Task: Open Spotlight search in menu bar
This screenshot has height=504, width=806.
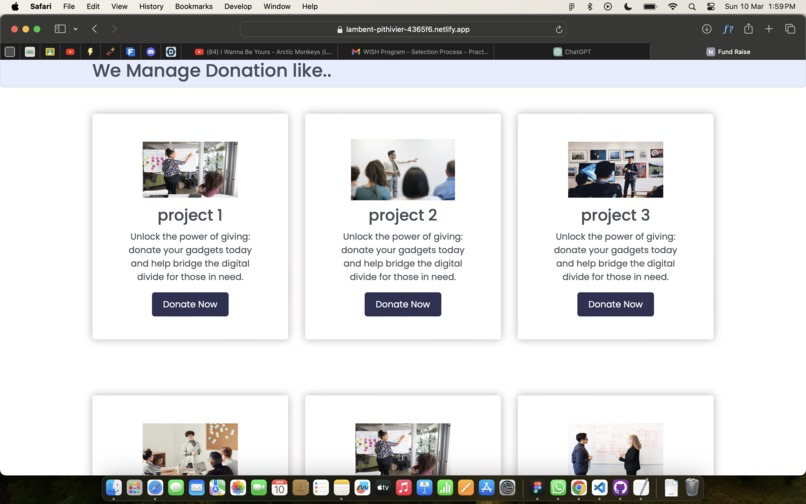Action: (x=692, y=6)
